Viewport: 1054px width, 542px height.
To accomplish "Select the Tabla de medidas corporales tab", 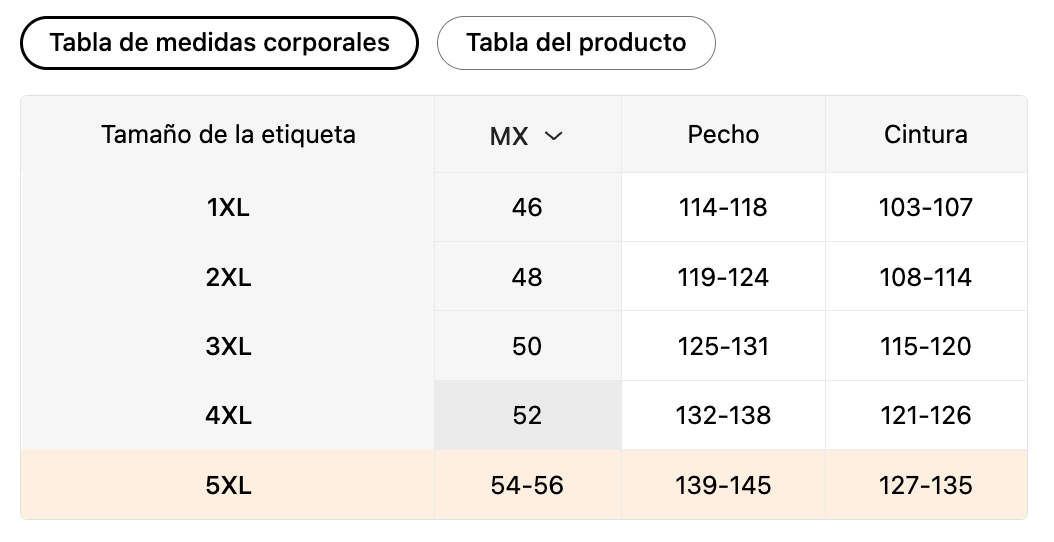I will [219, 43].
